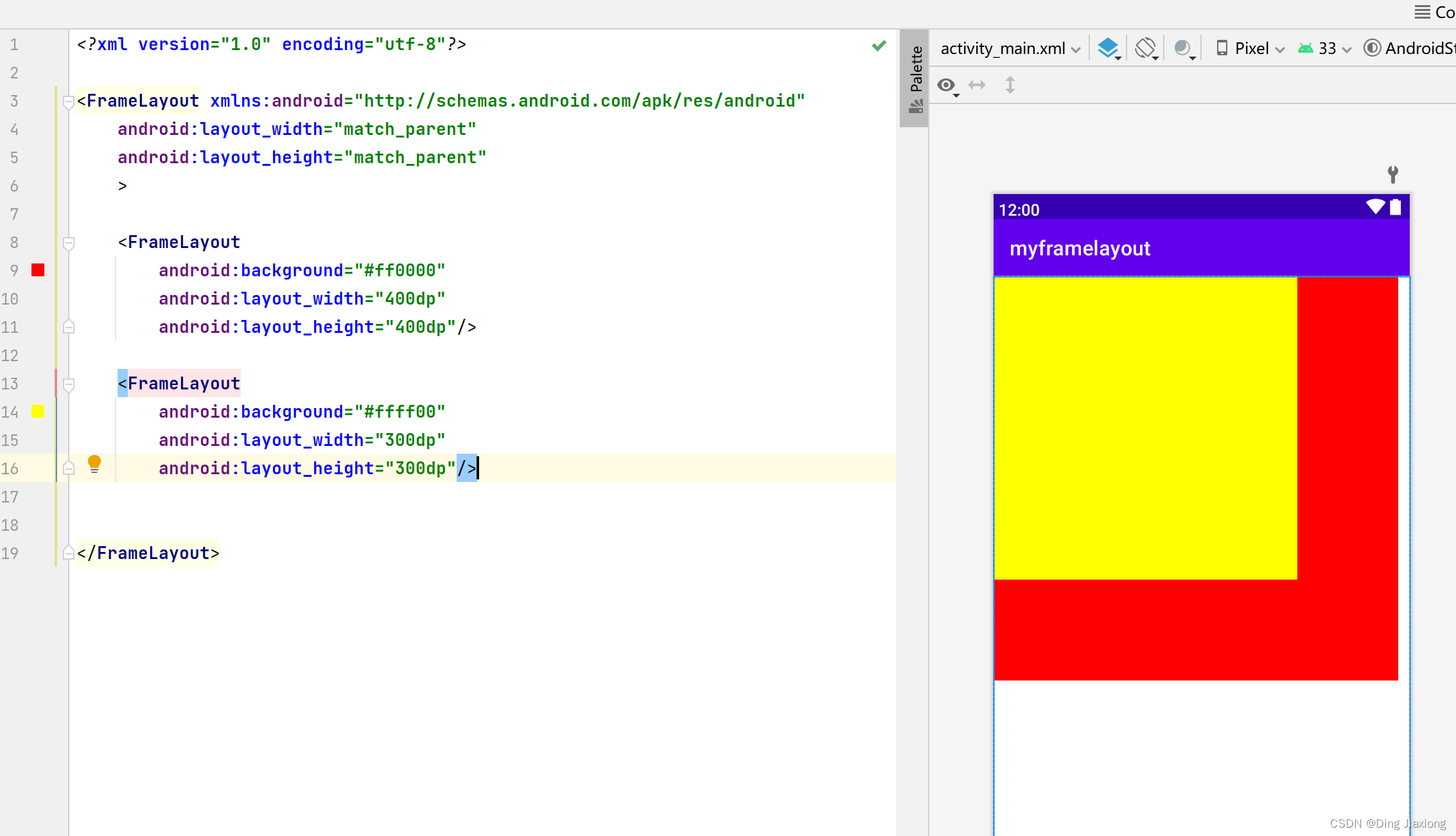Collapse the inner FrameLayout at line 8
Screen dimensions: 1456x836
68,243
